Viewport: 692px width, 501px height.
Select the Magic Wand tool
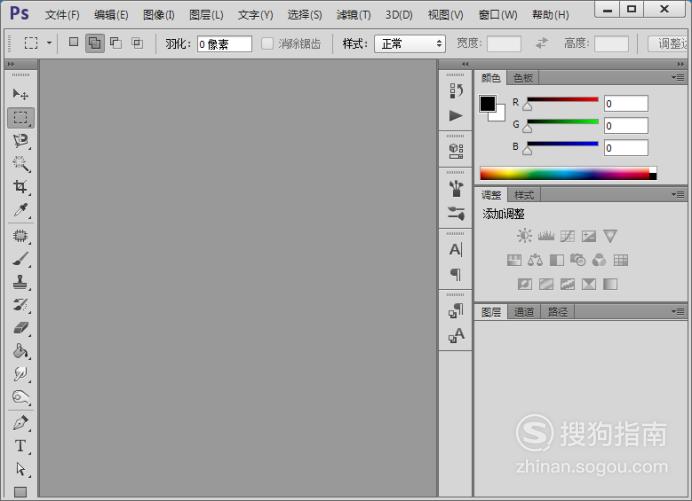(x=20, y=164)
